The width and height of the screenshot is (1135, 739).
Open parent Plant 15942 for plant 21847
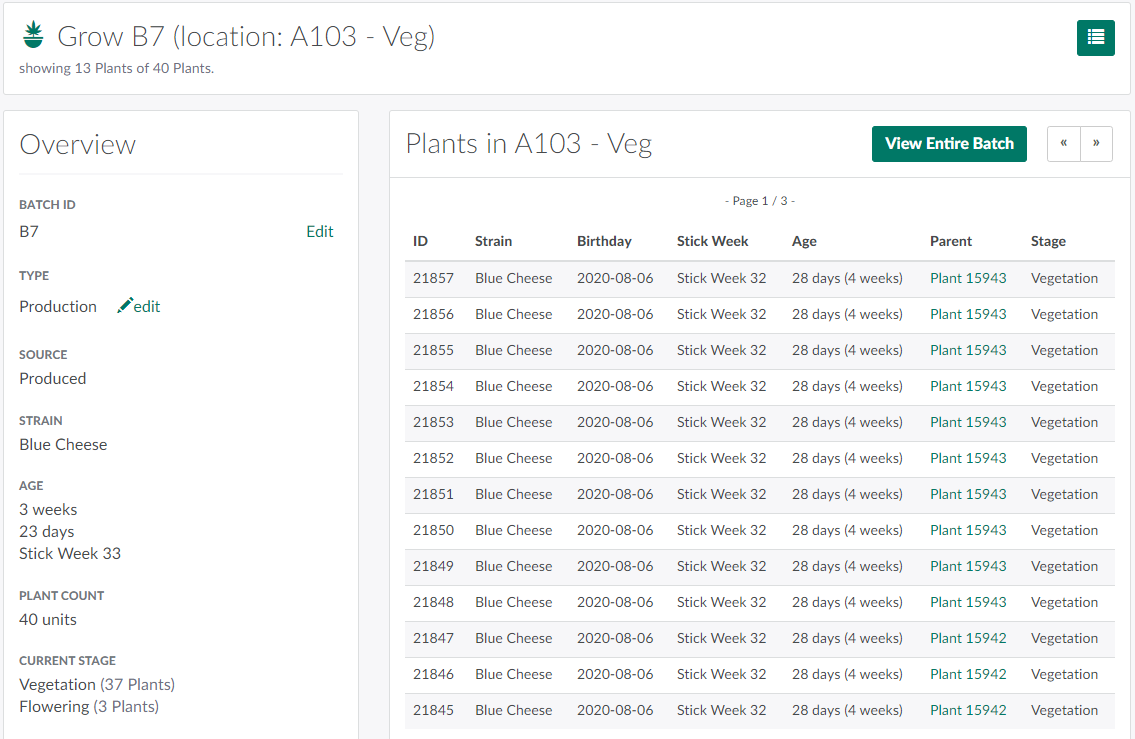pyautogui.click(x=967, y=638)
